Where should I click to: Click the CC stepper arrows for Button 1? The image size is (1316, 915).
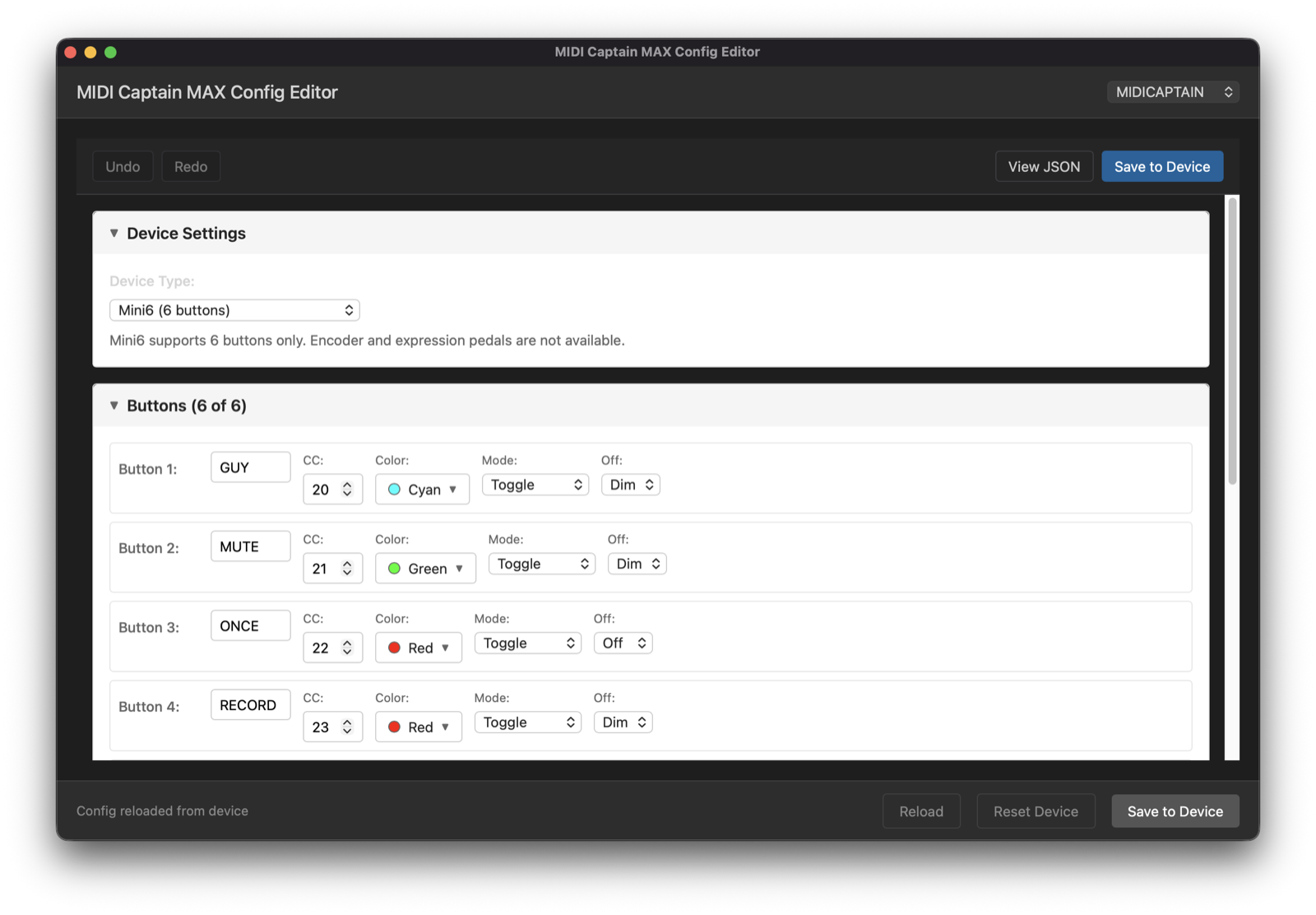(x=347, y=489)
